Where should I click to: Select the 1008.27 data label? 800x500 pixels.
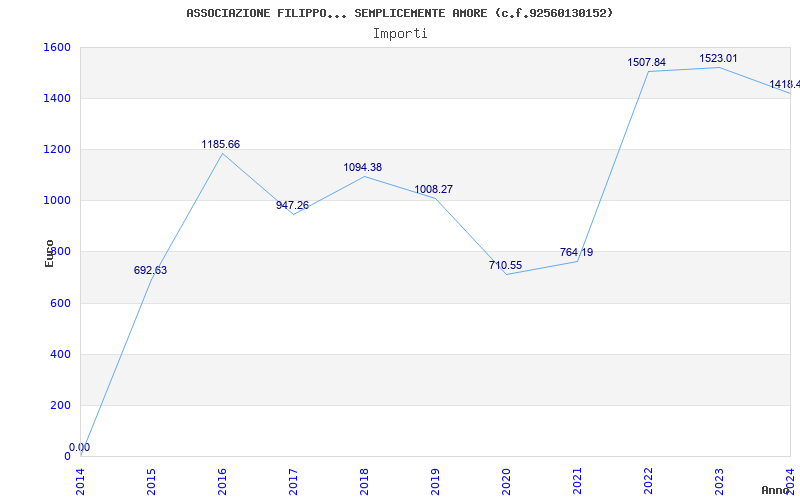(434, 189)
